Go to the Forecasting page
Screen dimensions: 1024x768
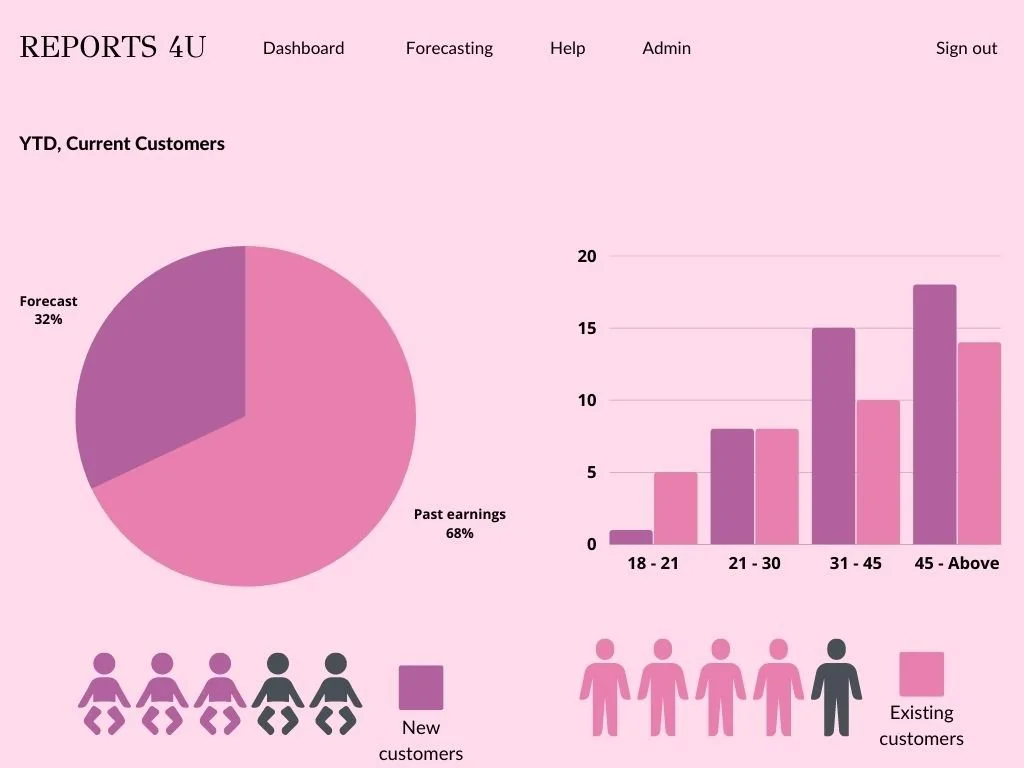(x=449, y=48)
